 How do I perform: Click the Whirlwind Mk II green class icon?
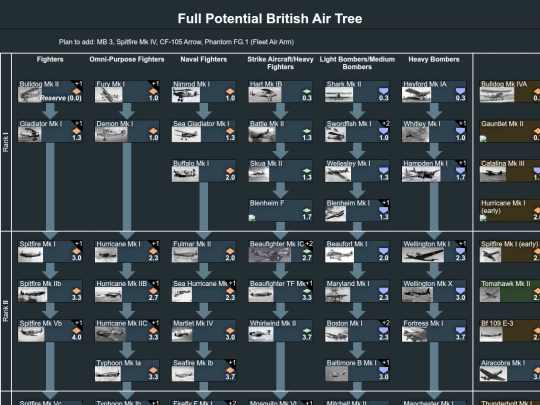click(x=307, y=331)
